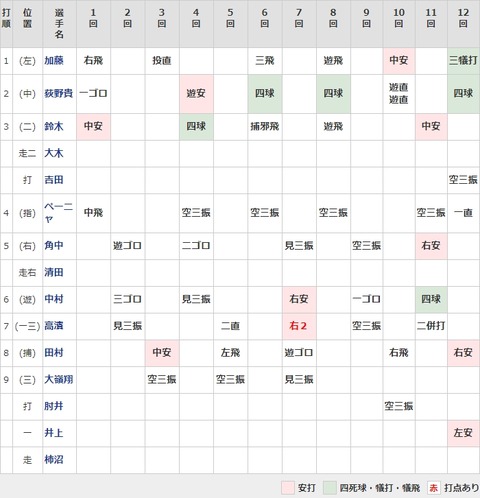Open player link 大木
This screenshot has height=498, width=480.
tap(54, 153)
